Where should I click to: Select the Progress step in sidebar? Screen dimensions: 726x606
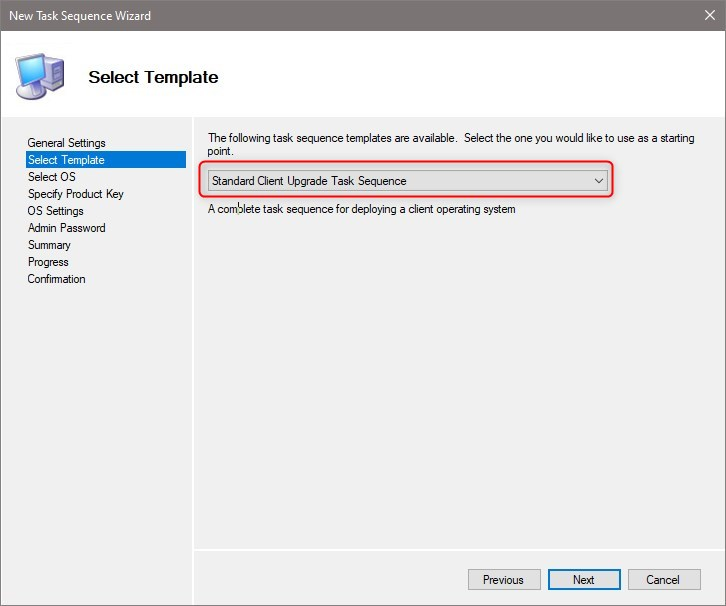point(48,262)
